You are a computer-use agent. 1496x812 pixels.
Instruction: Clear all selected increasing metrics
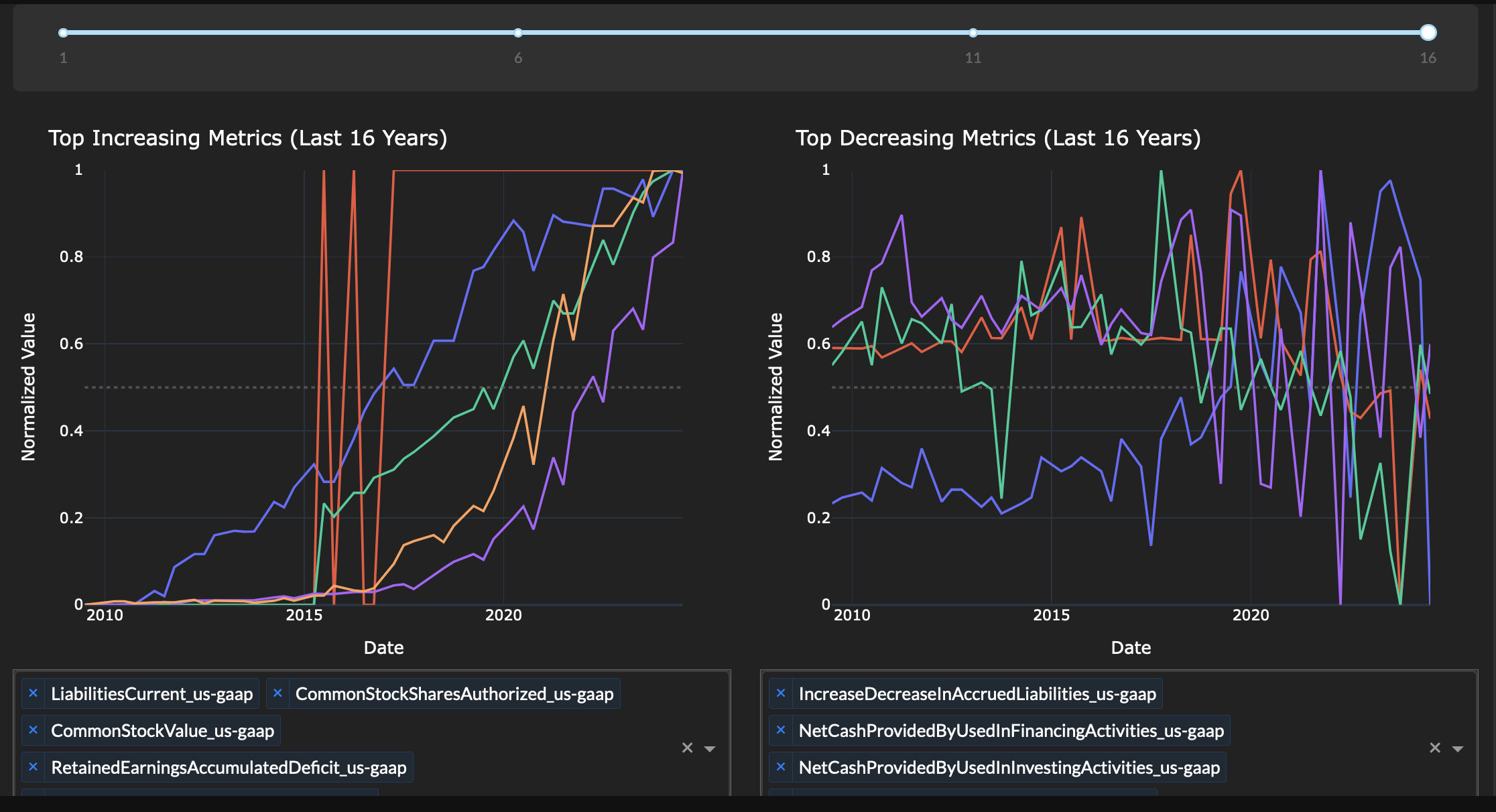tap(687, 748)
